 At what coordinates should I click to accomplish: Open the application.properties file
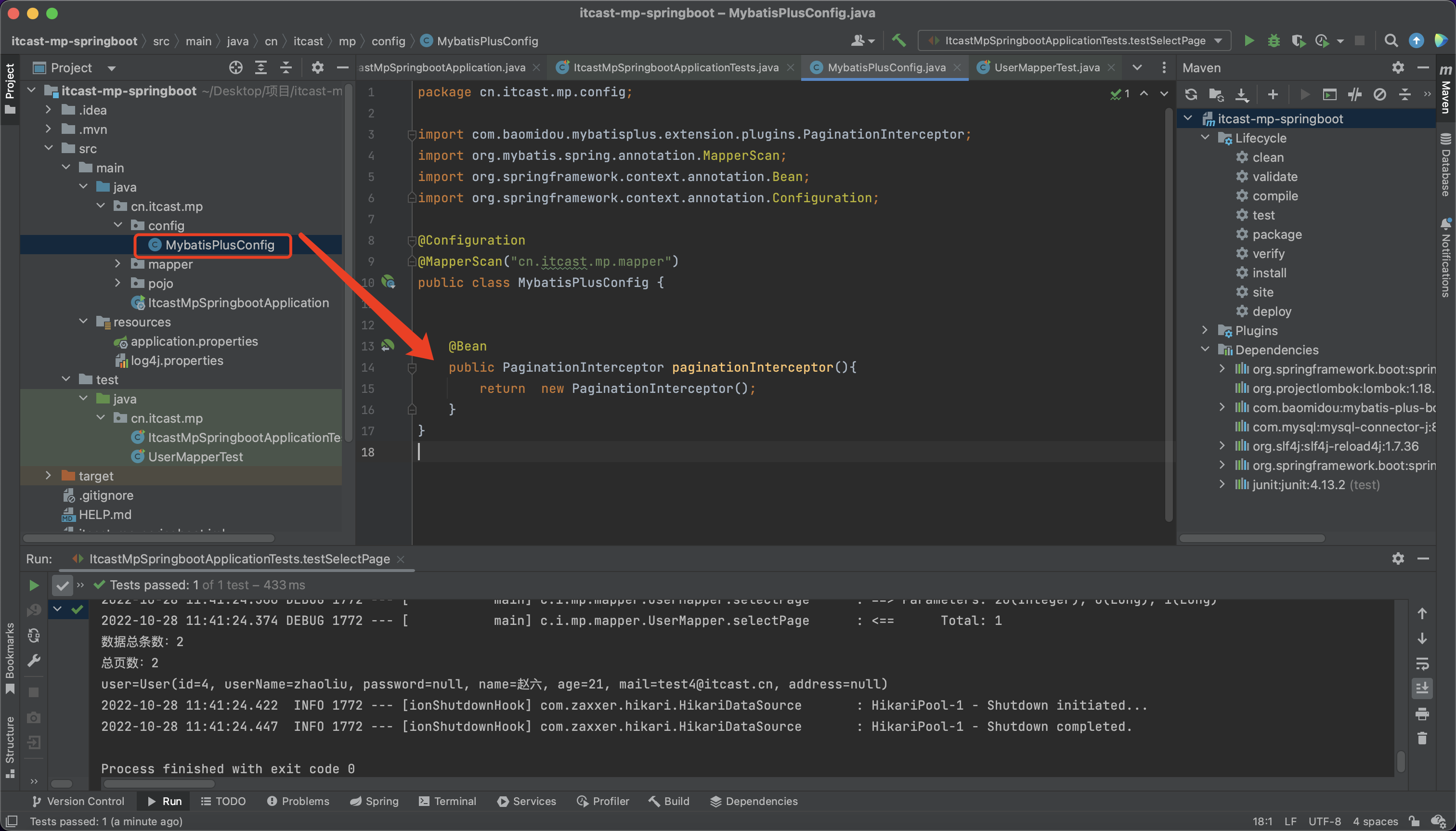(194, 341)
